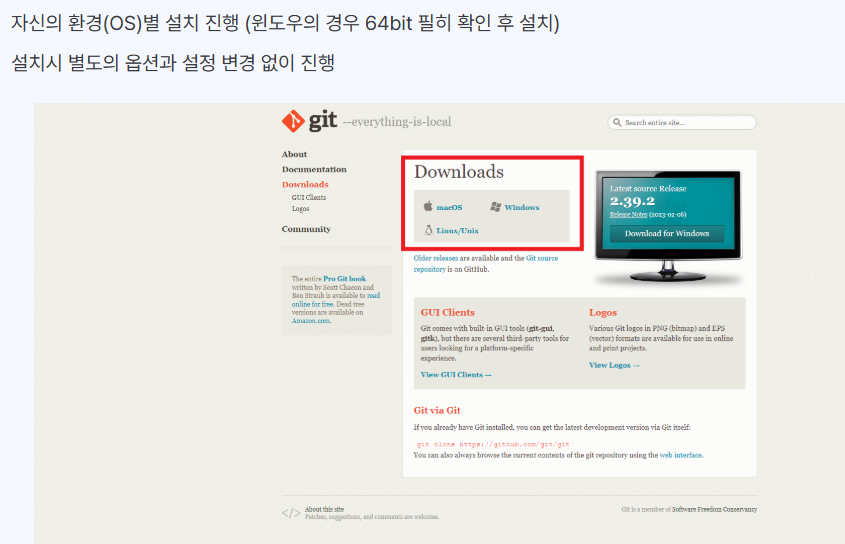Open the Community menu item
The height and width of the screenshot is (544, 845).
(x=306, y=229)
